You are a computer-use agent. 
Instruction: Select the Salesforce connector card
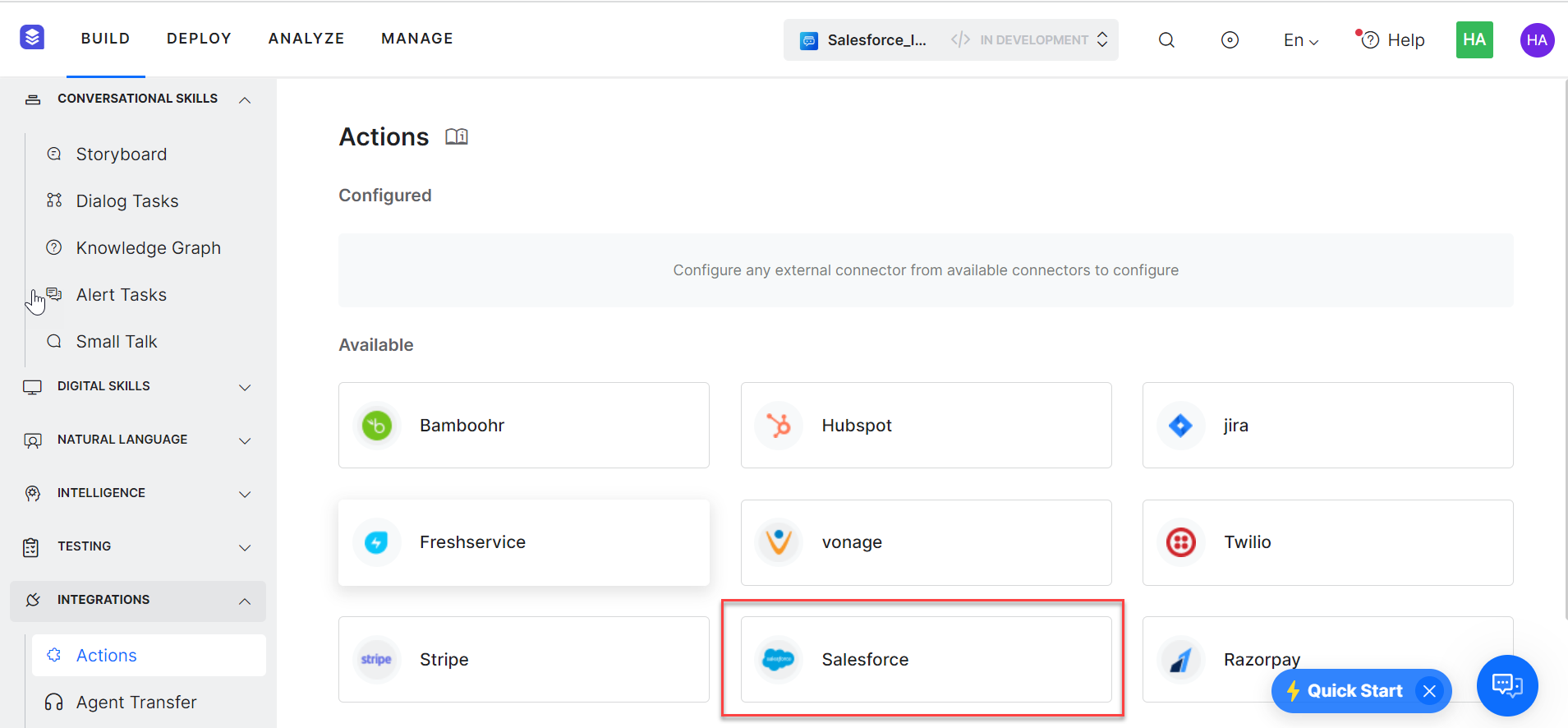[x=926, y=659]
